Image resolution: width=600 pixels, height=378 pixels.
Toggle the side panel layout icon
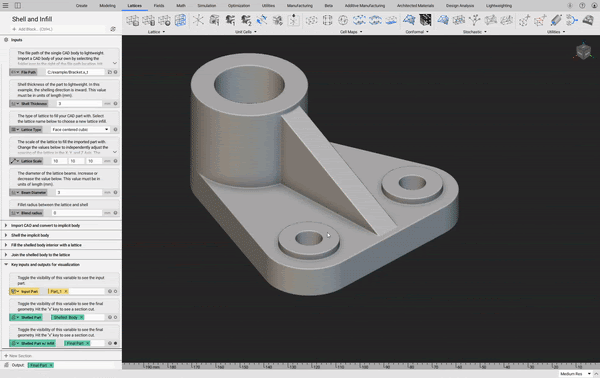[x=18, y=5]
